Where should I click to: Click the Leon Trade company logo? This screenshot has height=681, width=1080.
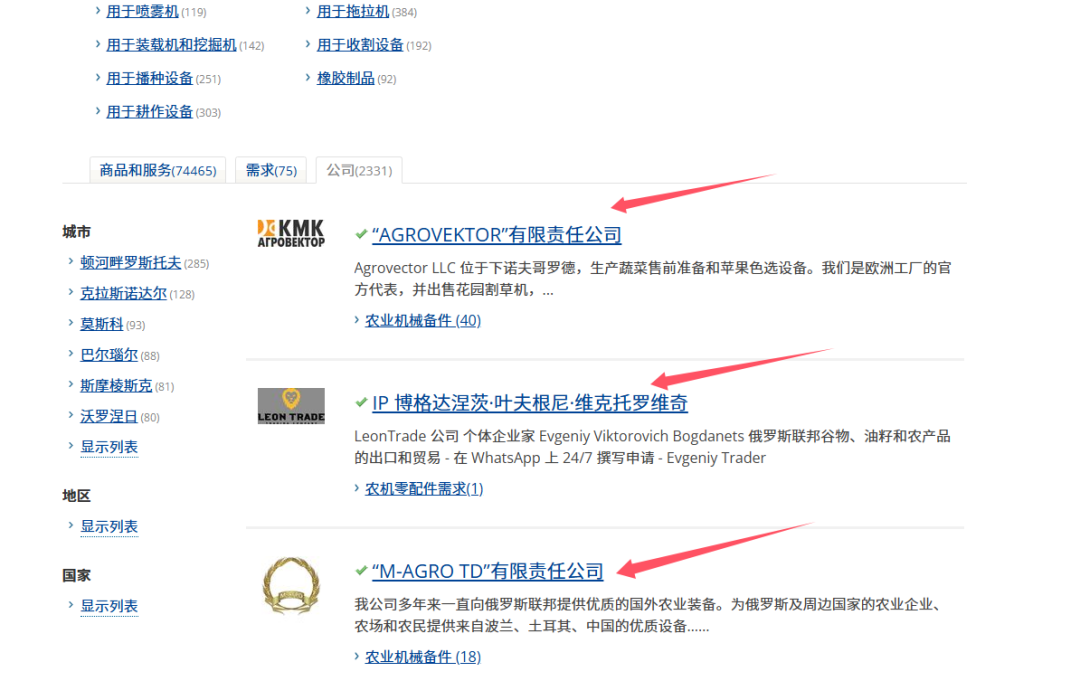coord(291,406)
